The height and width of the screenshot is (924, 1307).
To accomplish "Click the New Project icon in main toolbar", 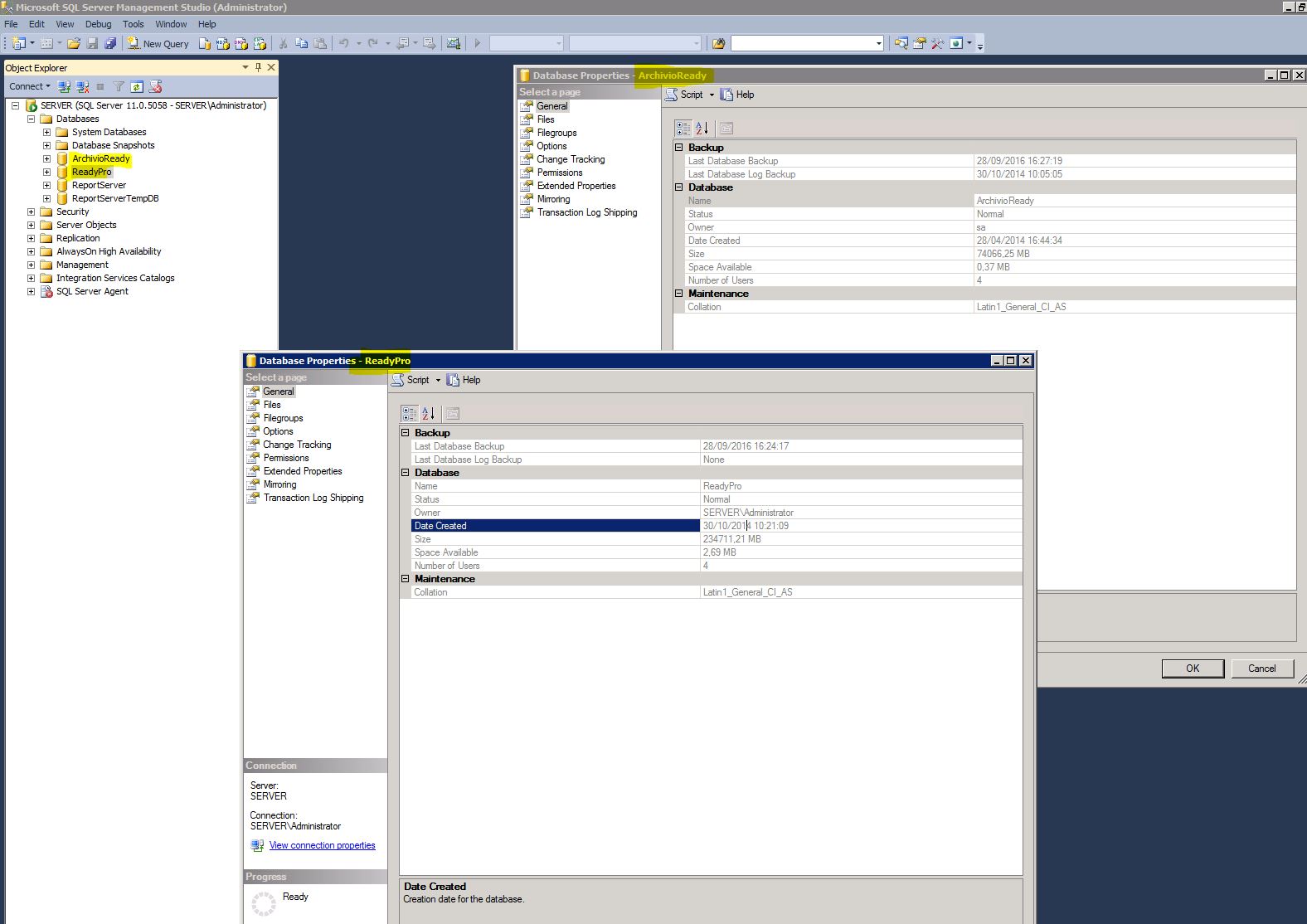I will click(19, 43).
